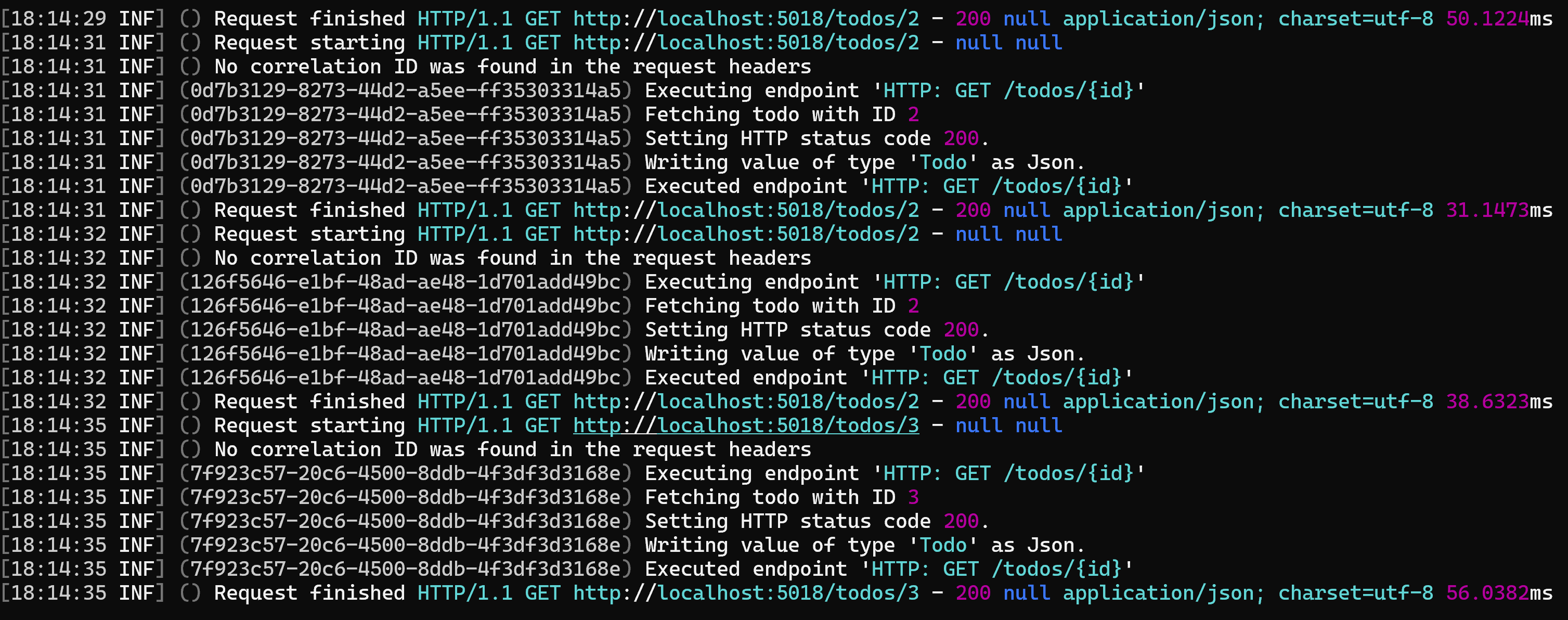Click the 38.6323ms elapsed time value

point(1488,402)
